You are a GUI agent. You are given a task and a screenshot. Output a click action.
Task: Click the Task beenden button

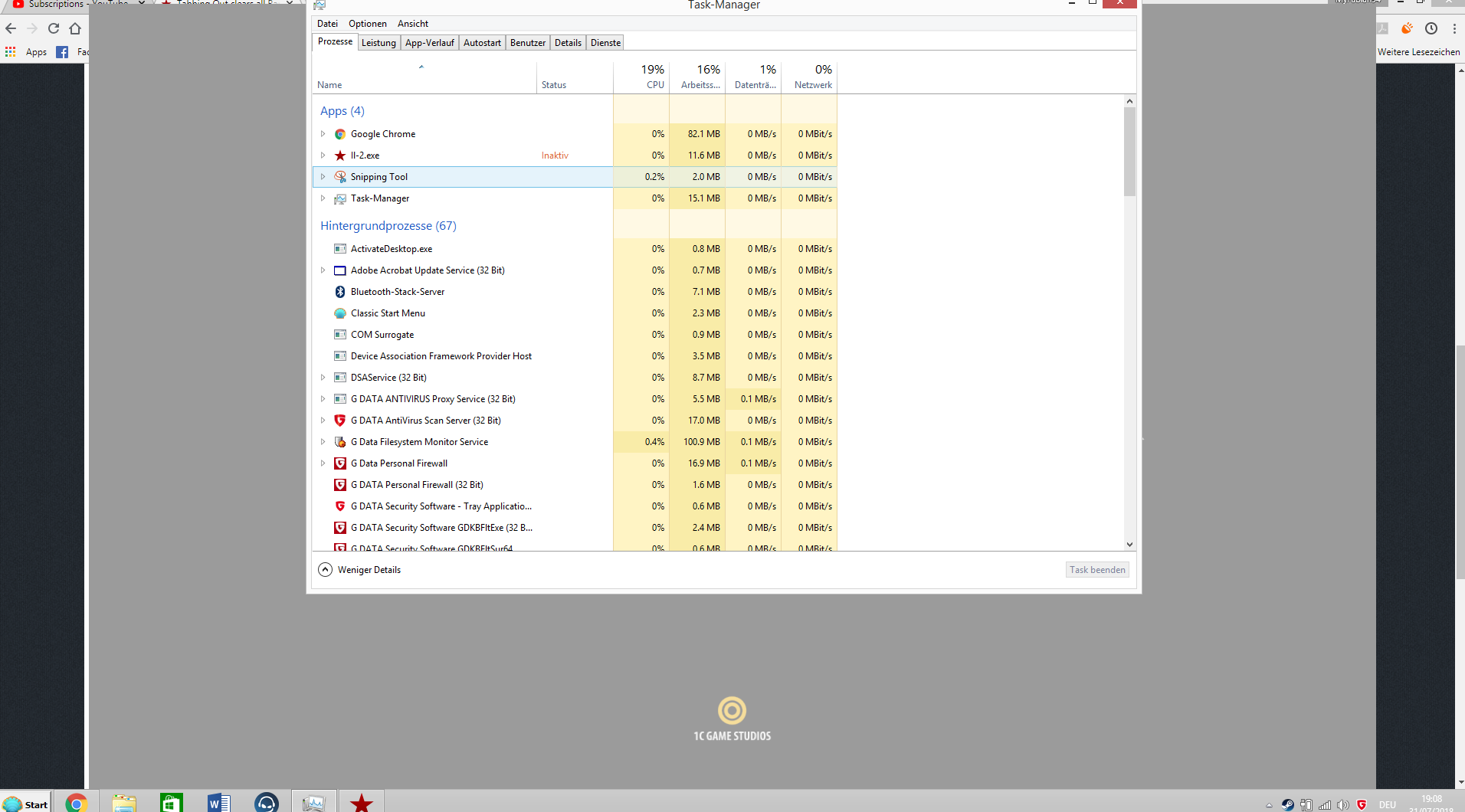coord(1096,570)
